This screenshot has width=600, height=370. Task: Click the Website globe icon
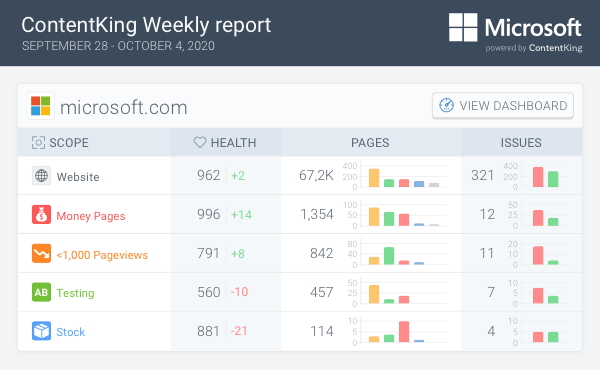(41, 176)
